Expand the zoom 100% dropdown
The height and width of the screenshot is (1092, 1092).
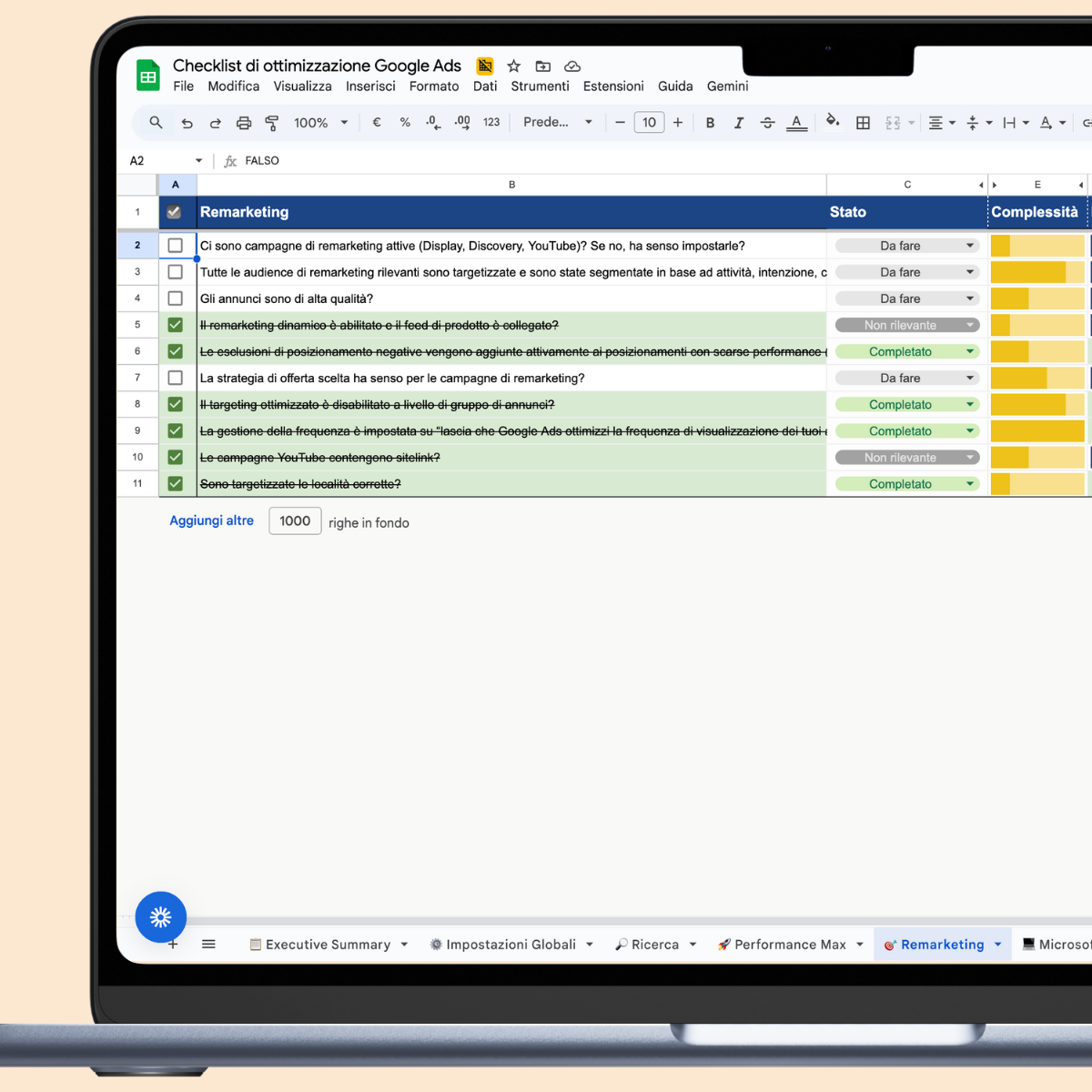click(x=320, y=123)
